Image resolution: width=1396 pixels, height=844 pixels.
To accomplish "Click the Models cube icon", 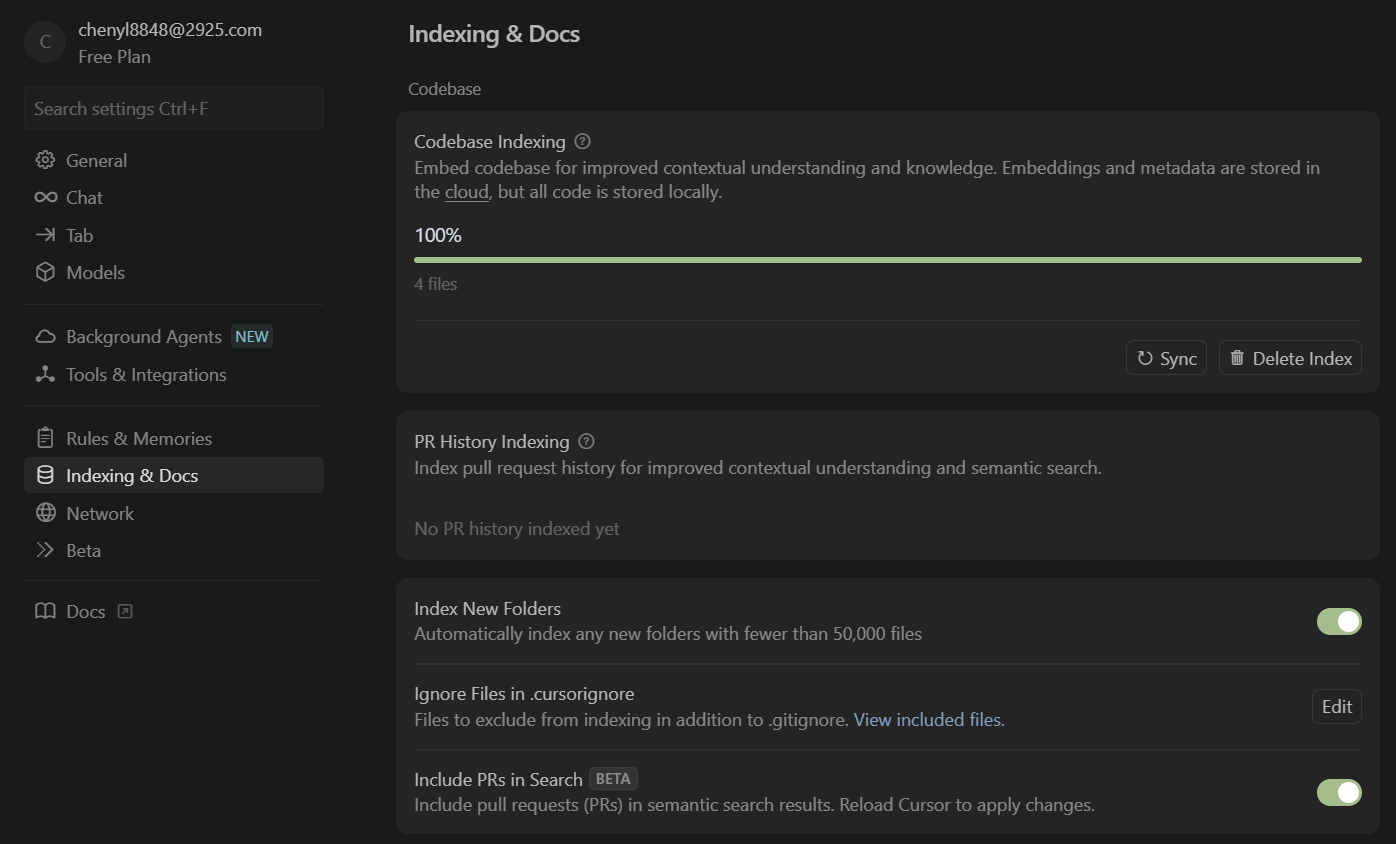I will 45,273.
